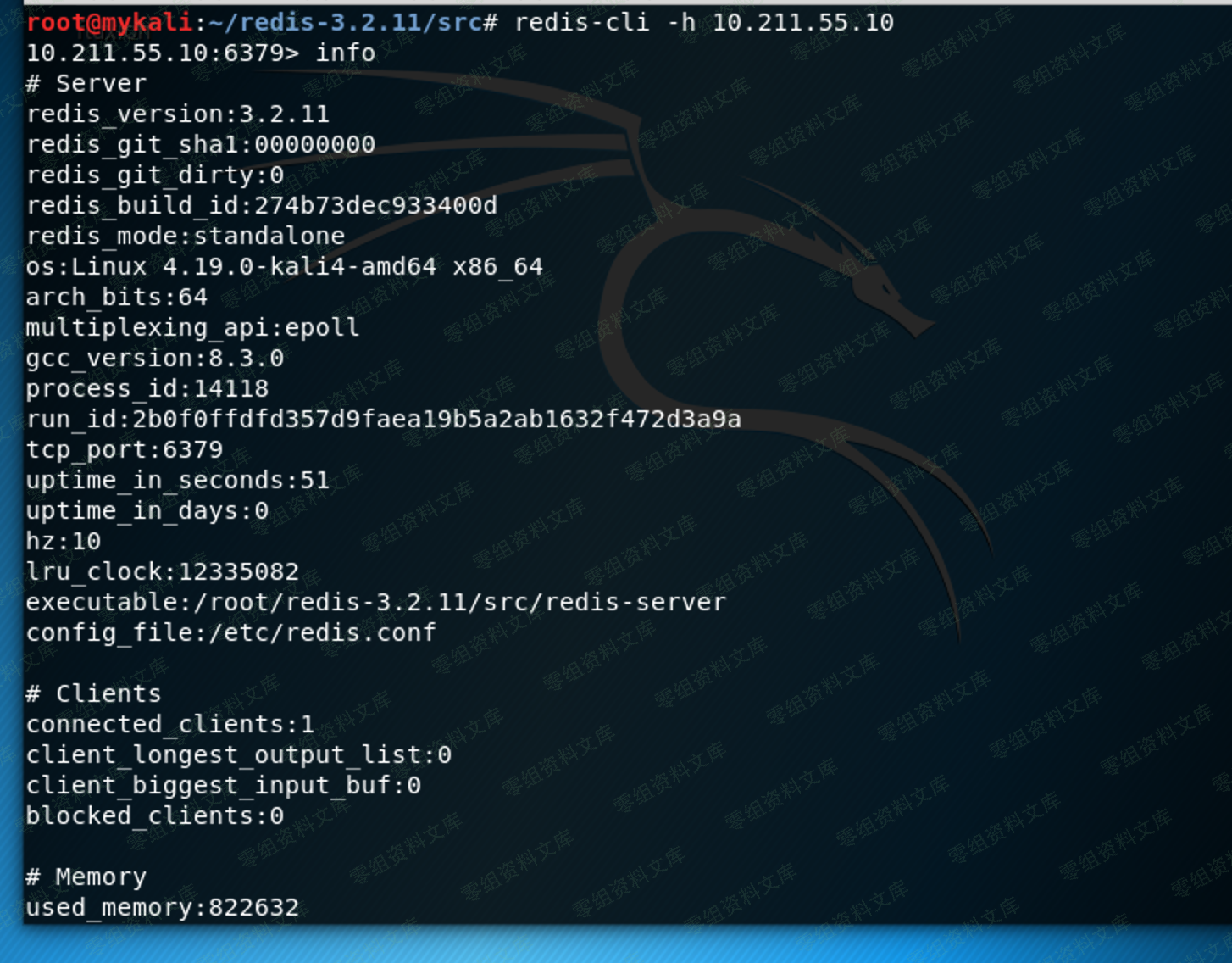Click the gcc_version:8.3.0 line

click(154, 358)
